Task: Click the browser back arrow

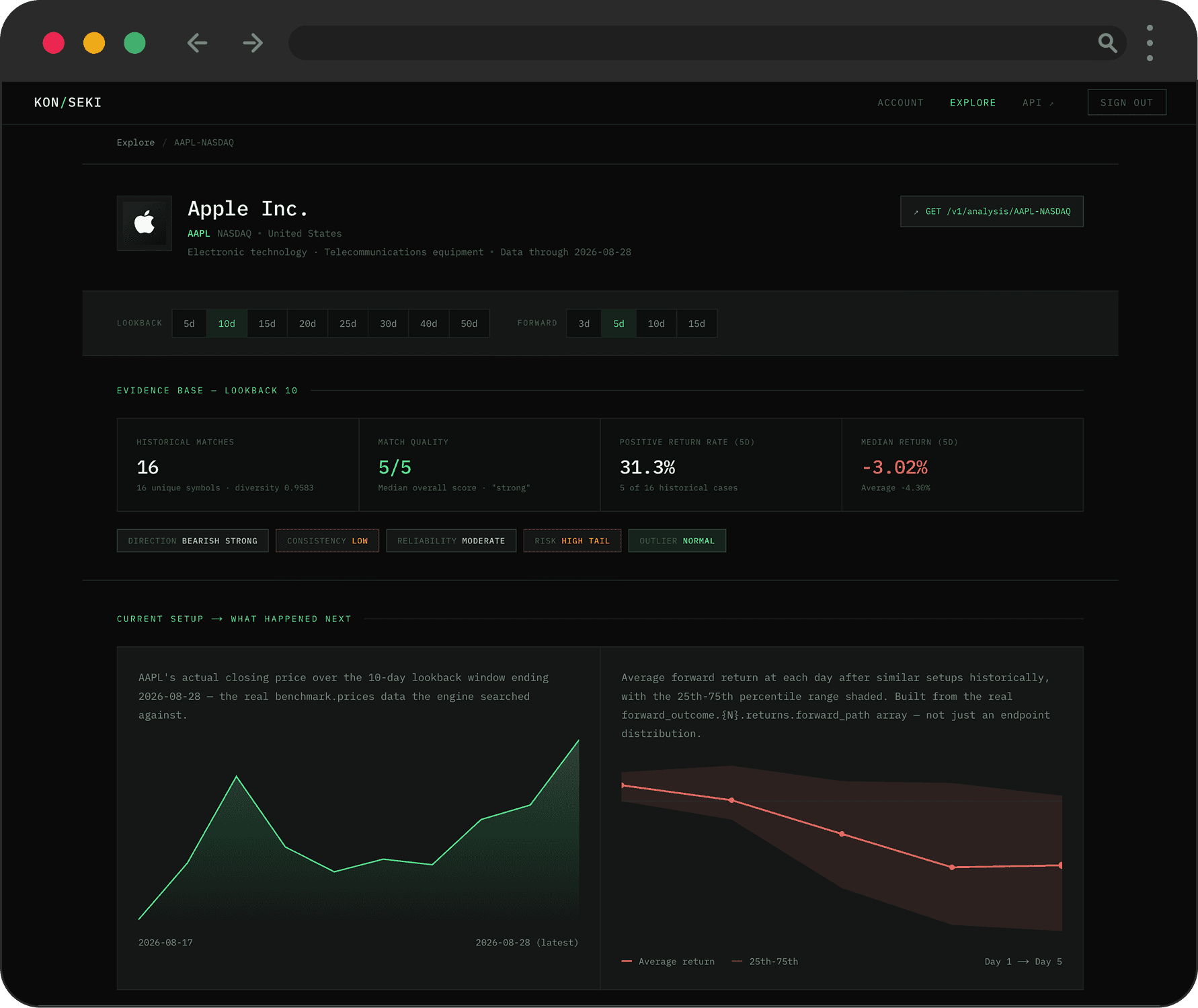Action: click(197, 43)
